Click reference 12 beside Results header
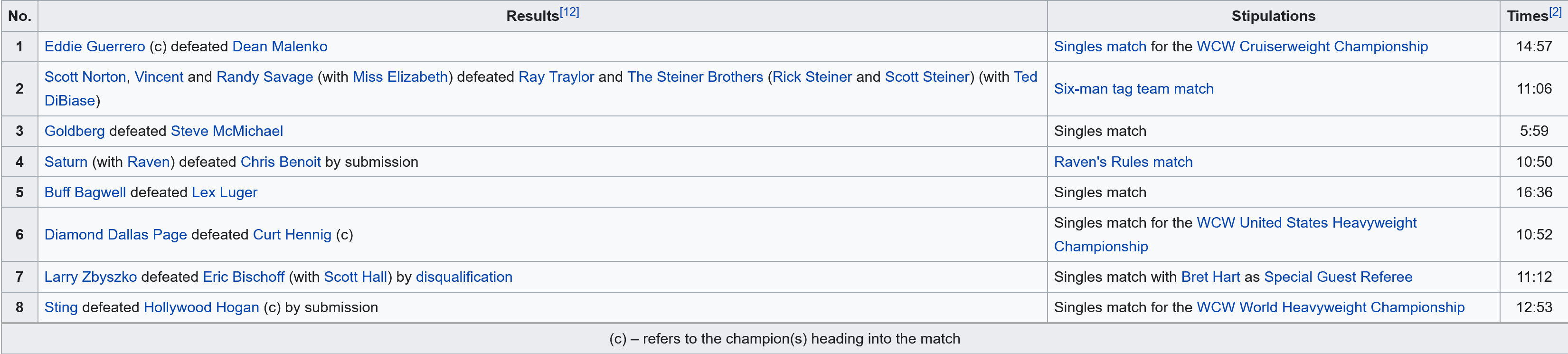 [x=569, y=12]
